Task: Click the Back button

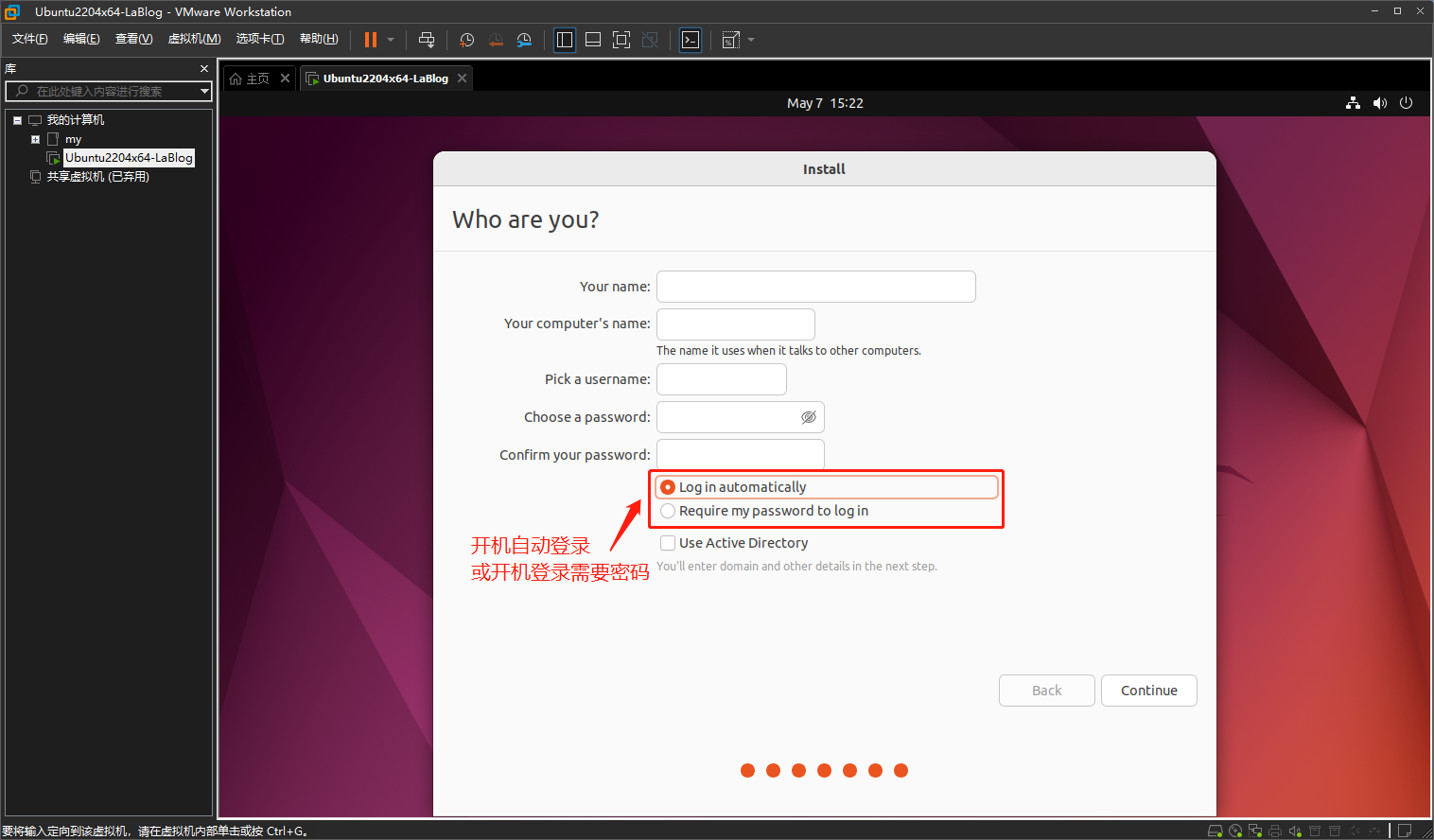Action: (x=1046, y=691)
